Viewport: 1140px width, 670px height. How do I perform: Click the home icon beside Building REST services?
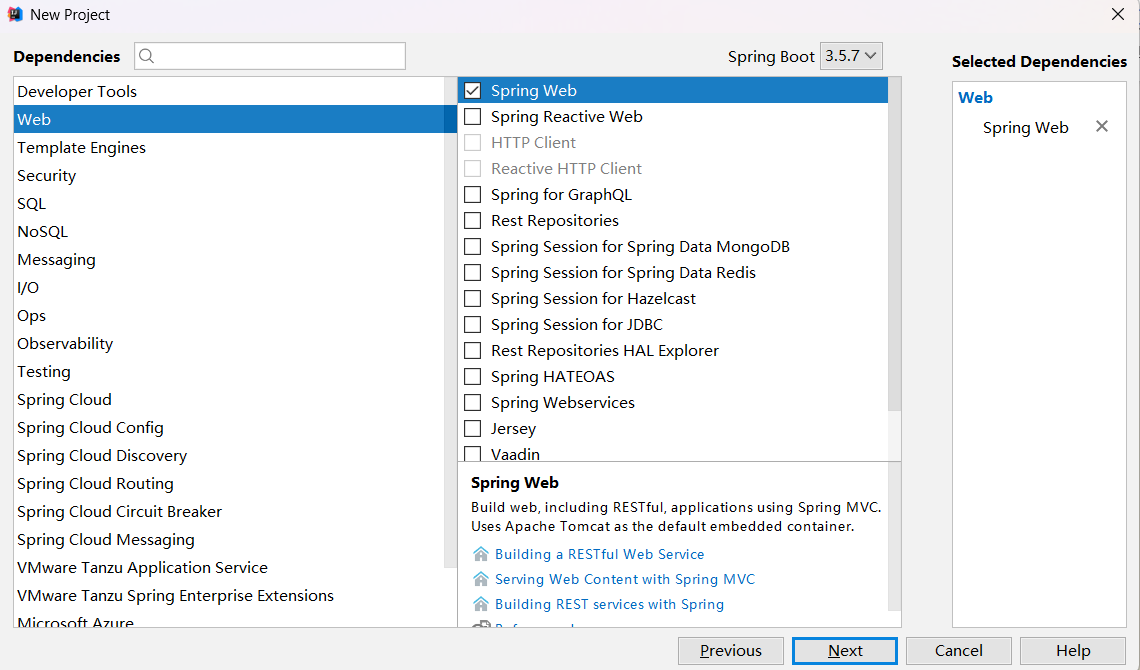pos(481,604)
